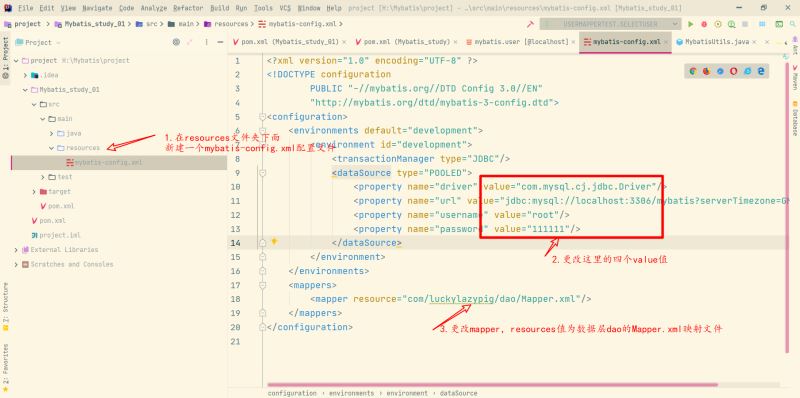Collapse the dataSource fold marker on line 9
Viewport: 800px width, 398px height.
coord(262,173)
